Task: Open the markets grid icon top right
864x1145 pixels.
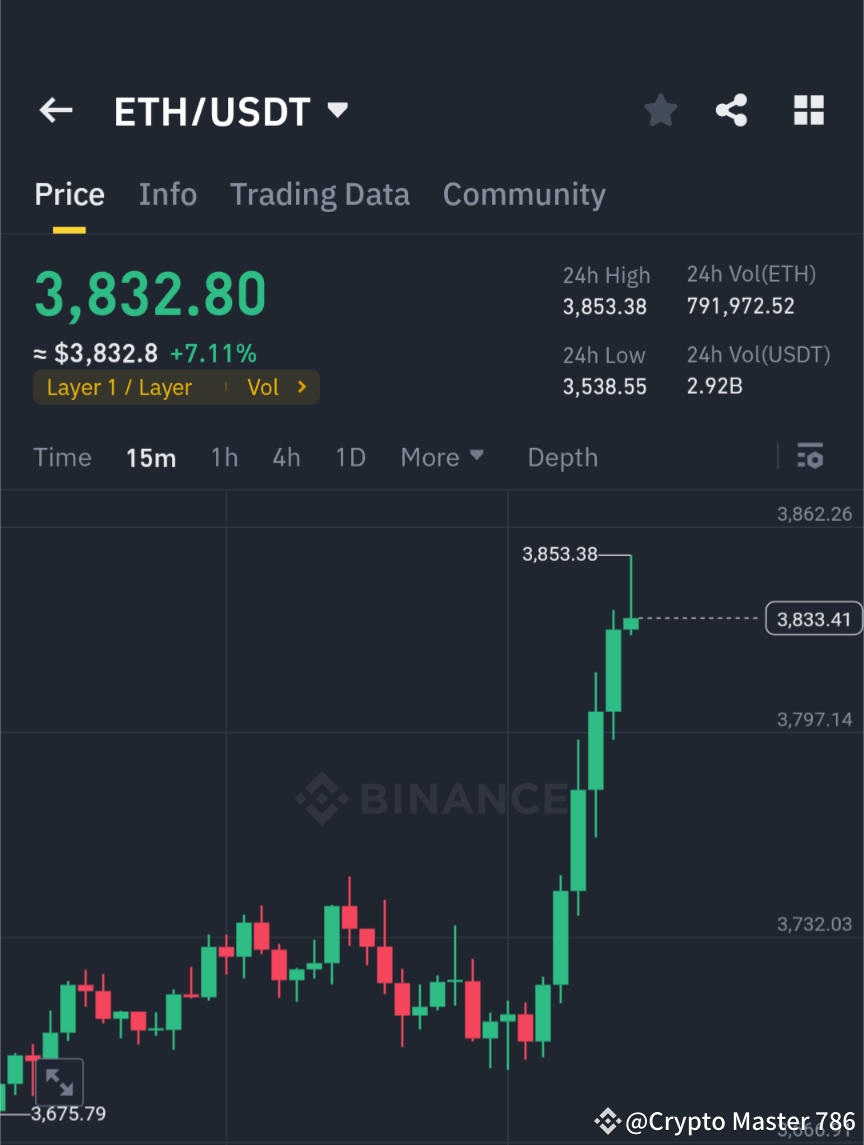Action: [808, 110]
